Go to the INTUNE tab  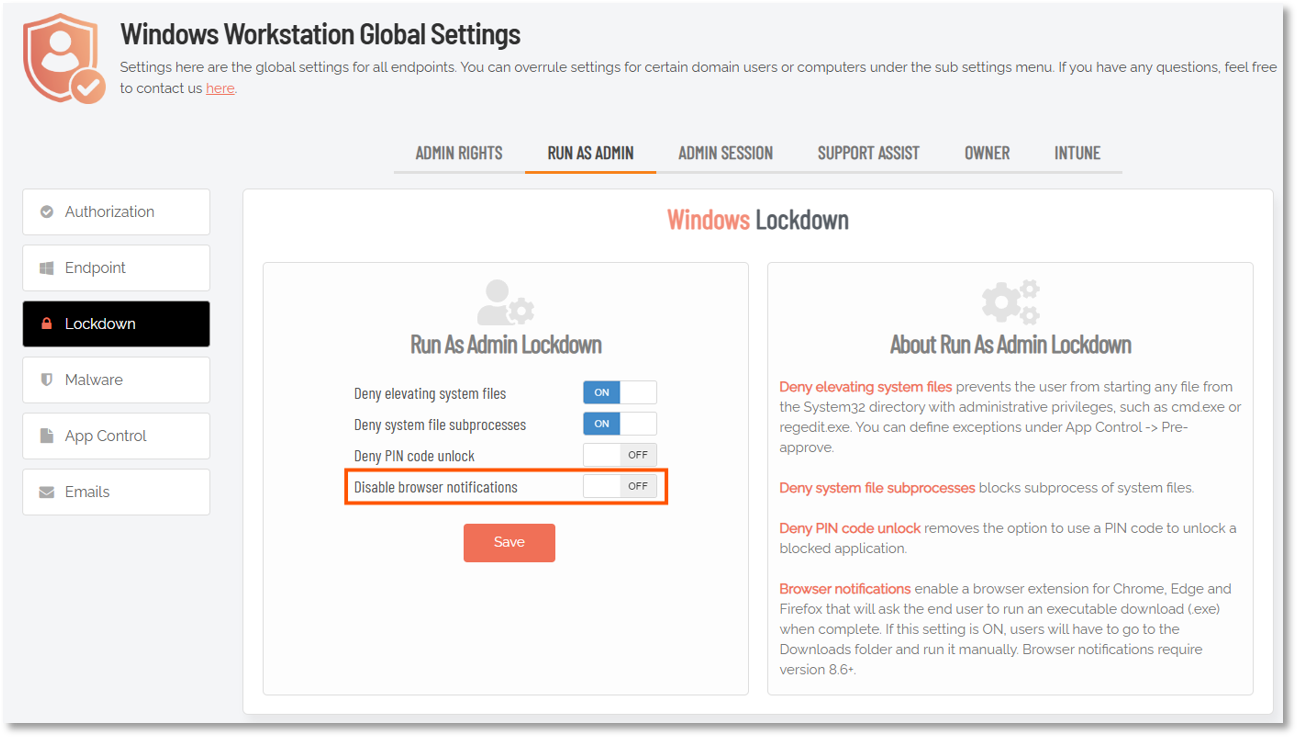click(1077, 153)
